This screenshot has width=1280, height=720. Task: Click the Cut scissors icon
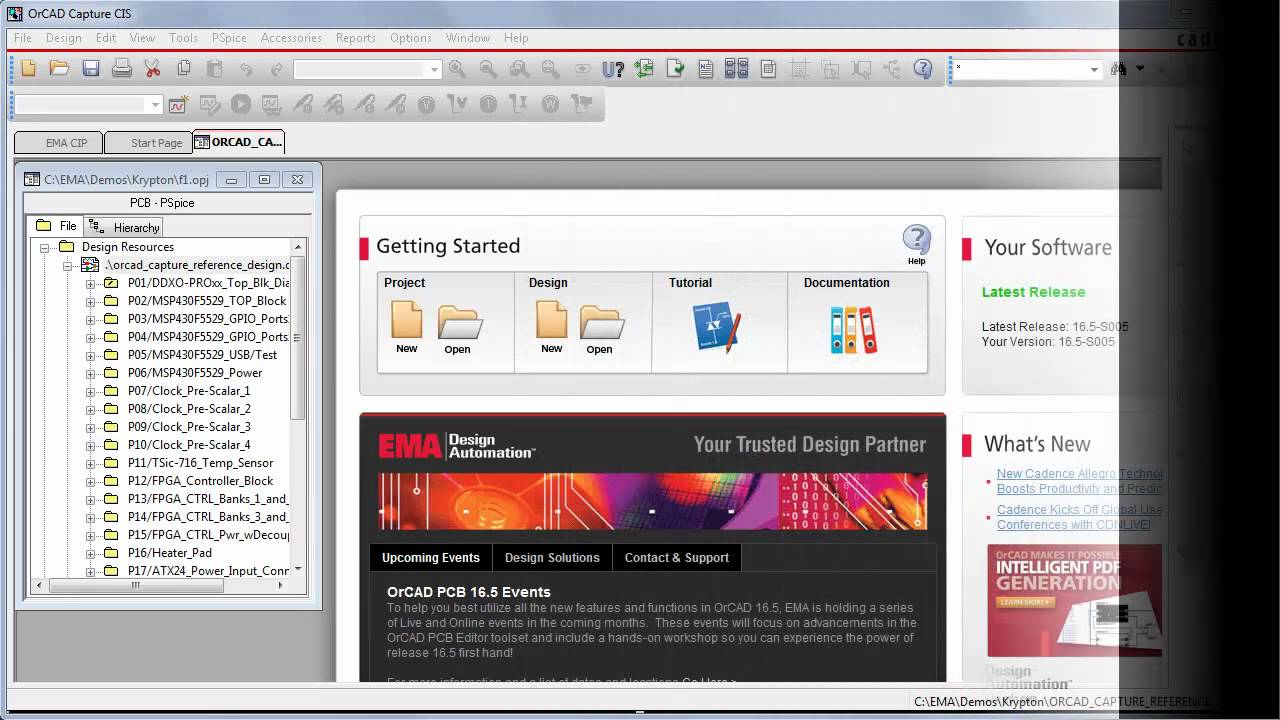tap(152, 68)
